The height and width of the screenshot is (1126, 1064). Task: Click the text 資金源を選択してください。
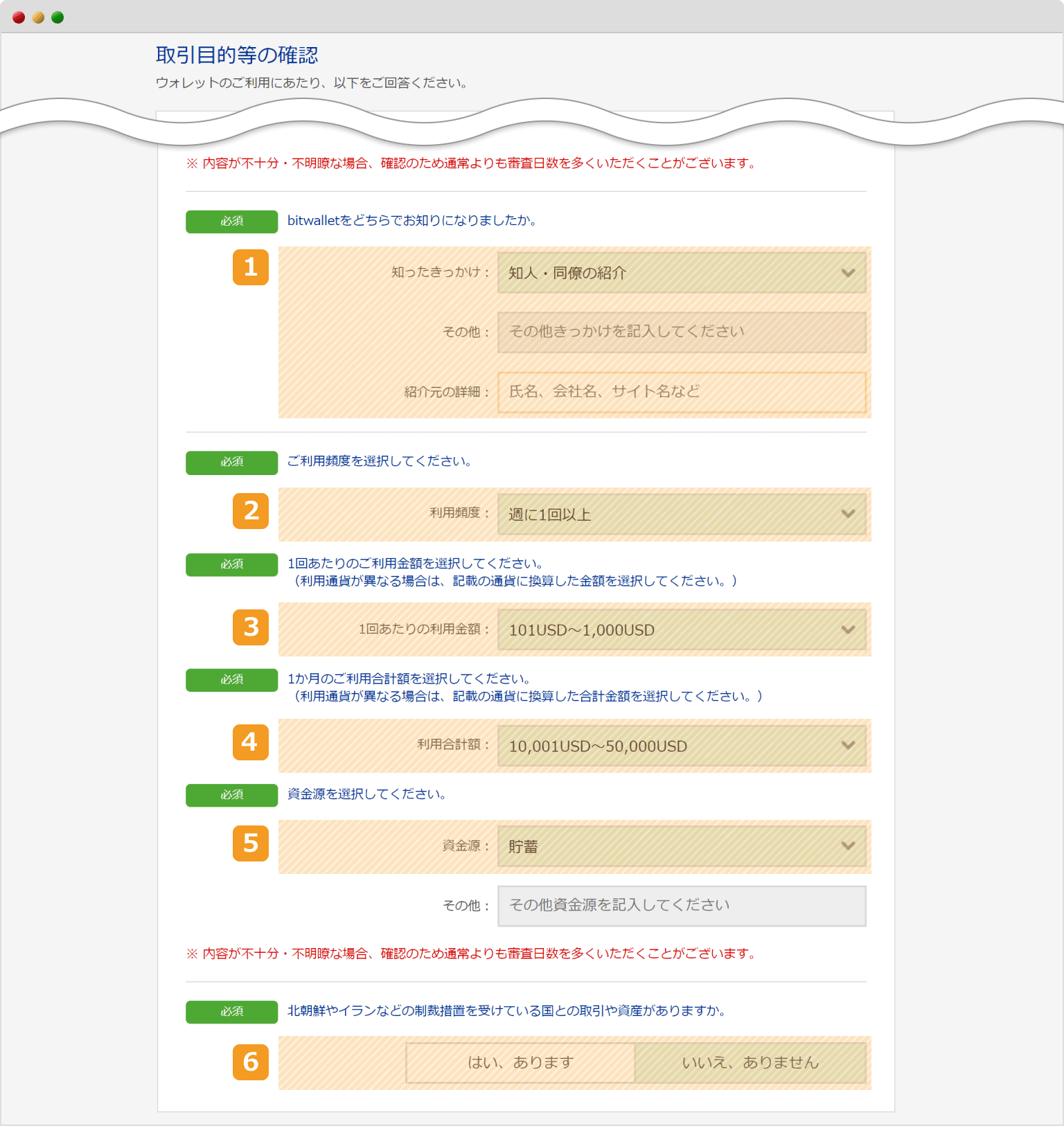pyautogui.click(x=367, y=794)
